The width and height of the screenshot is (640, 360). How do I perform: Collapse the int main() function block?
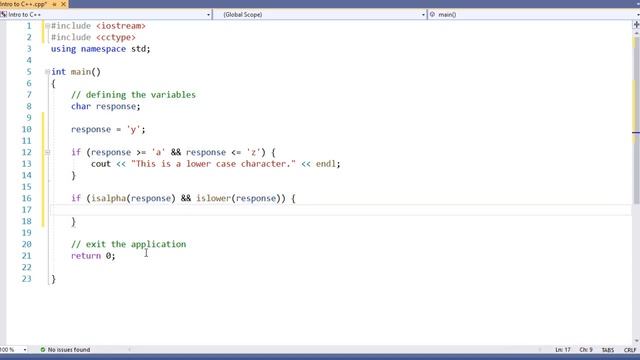point(47,72)
